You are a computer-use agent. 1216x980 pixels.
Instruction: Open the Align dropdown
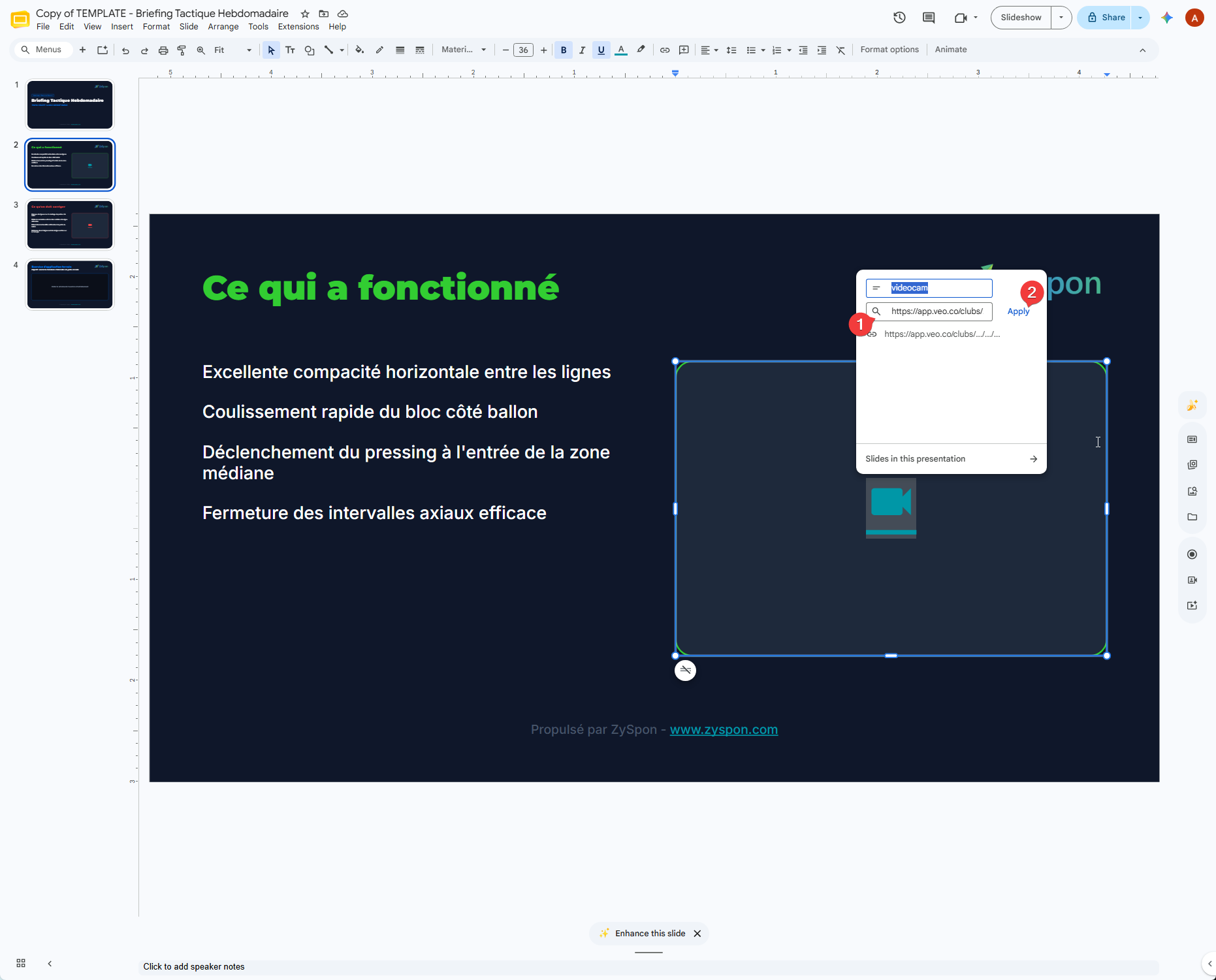coord(709,50)
